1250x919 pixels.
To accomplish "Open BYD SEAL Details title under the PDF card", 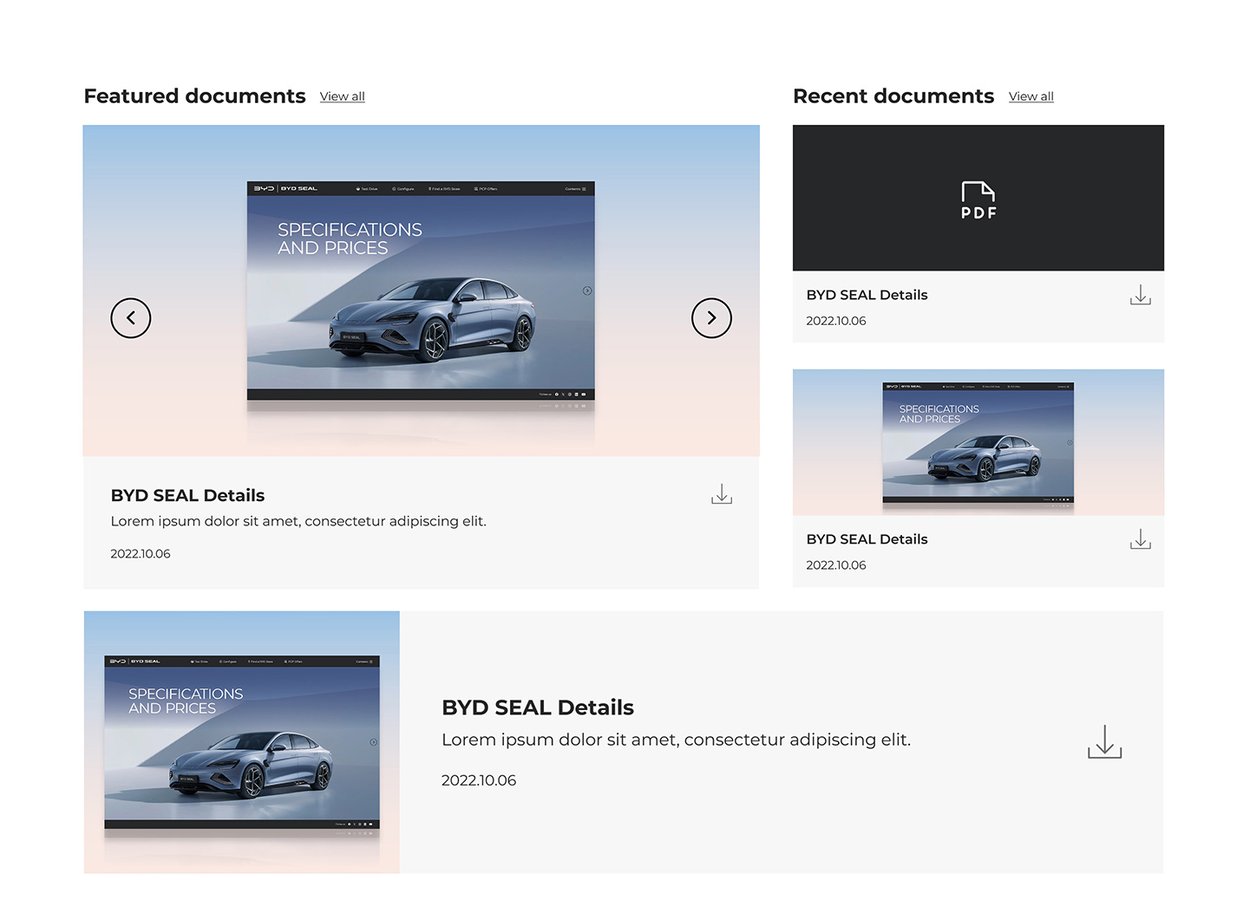I will (x=867, y=295).
